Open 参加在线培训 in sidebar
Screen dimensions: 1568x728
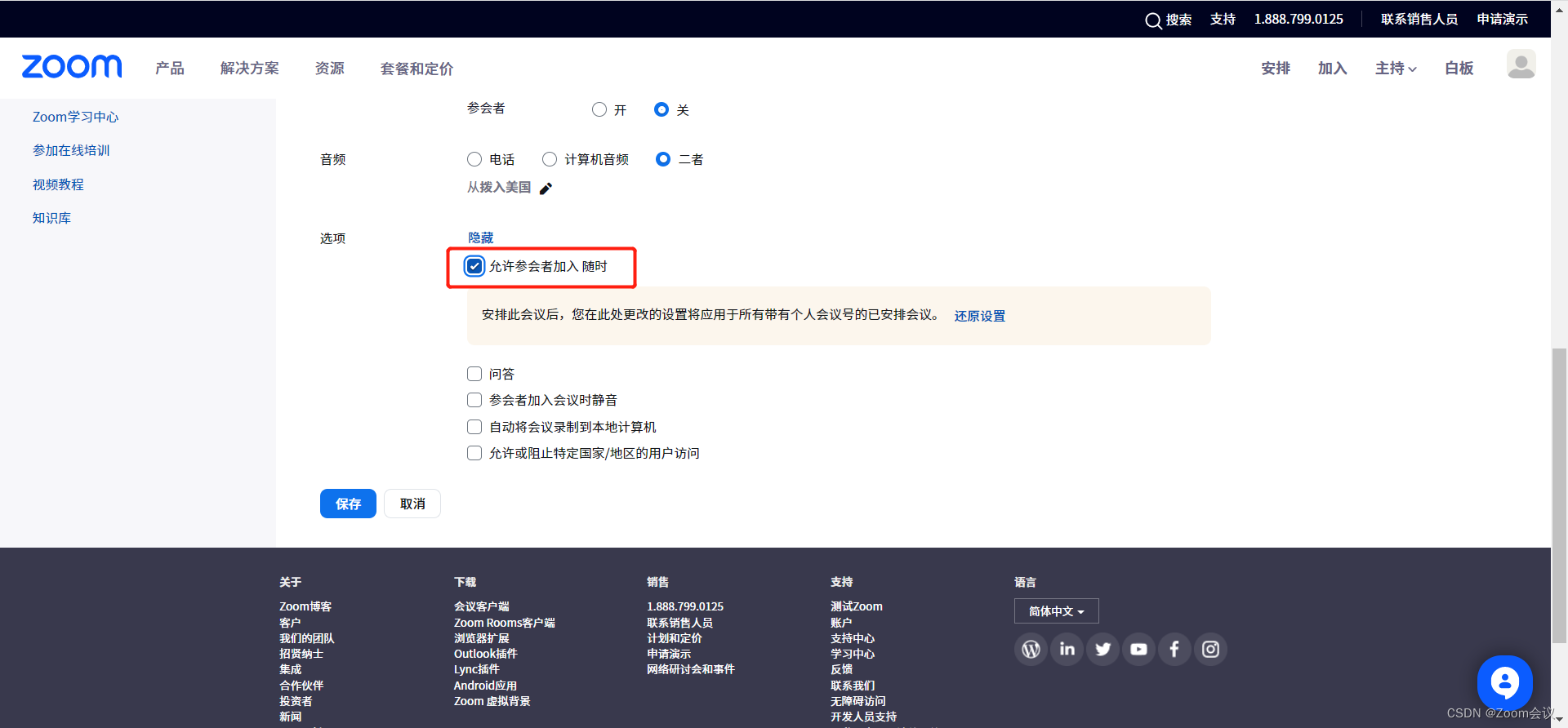tap(71, 150)
